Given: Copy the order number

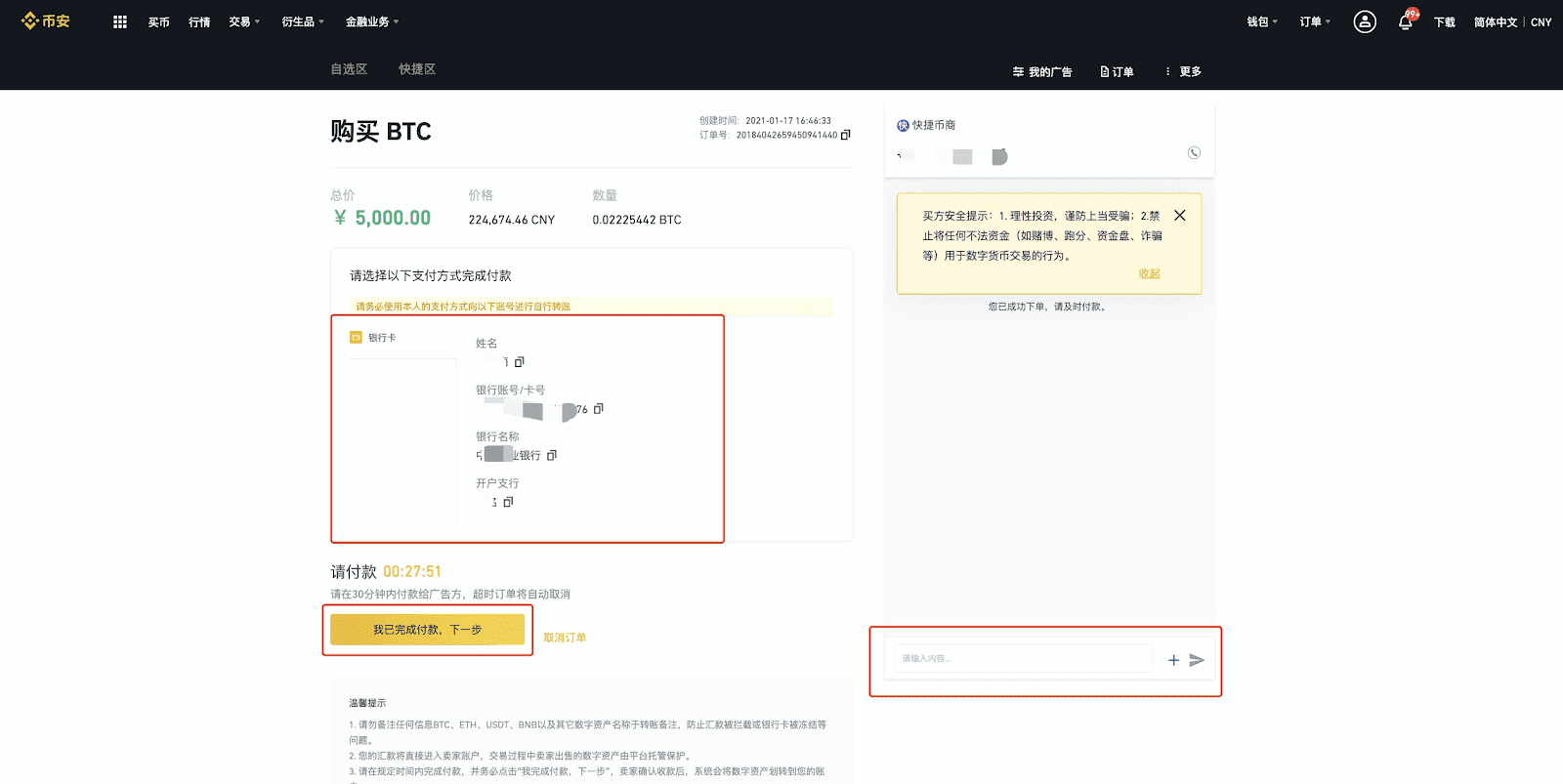Looking at the screenshot, I should click(846, 135).
